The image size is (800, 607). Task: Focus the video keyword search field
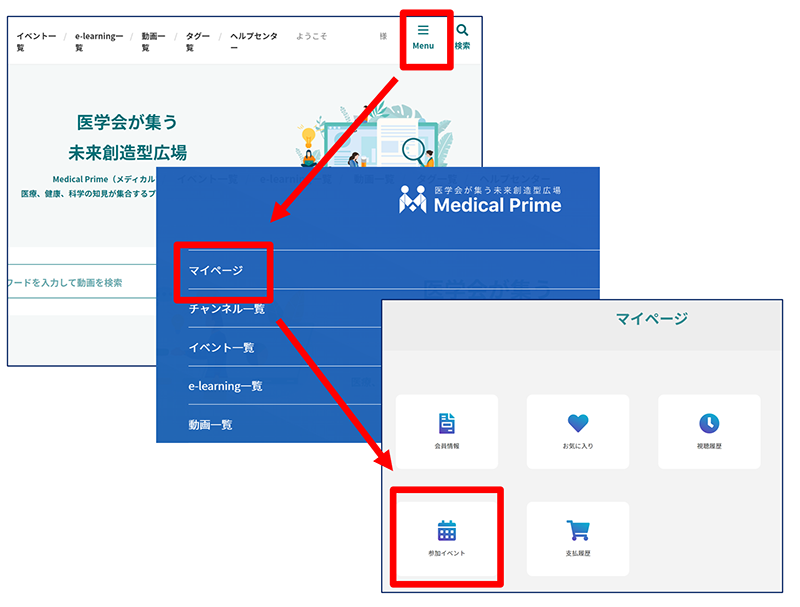pyautogui.click(x=80, y=283)
